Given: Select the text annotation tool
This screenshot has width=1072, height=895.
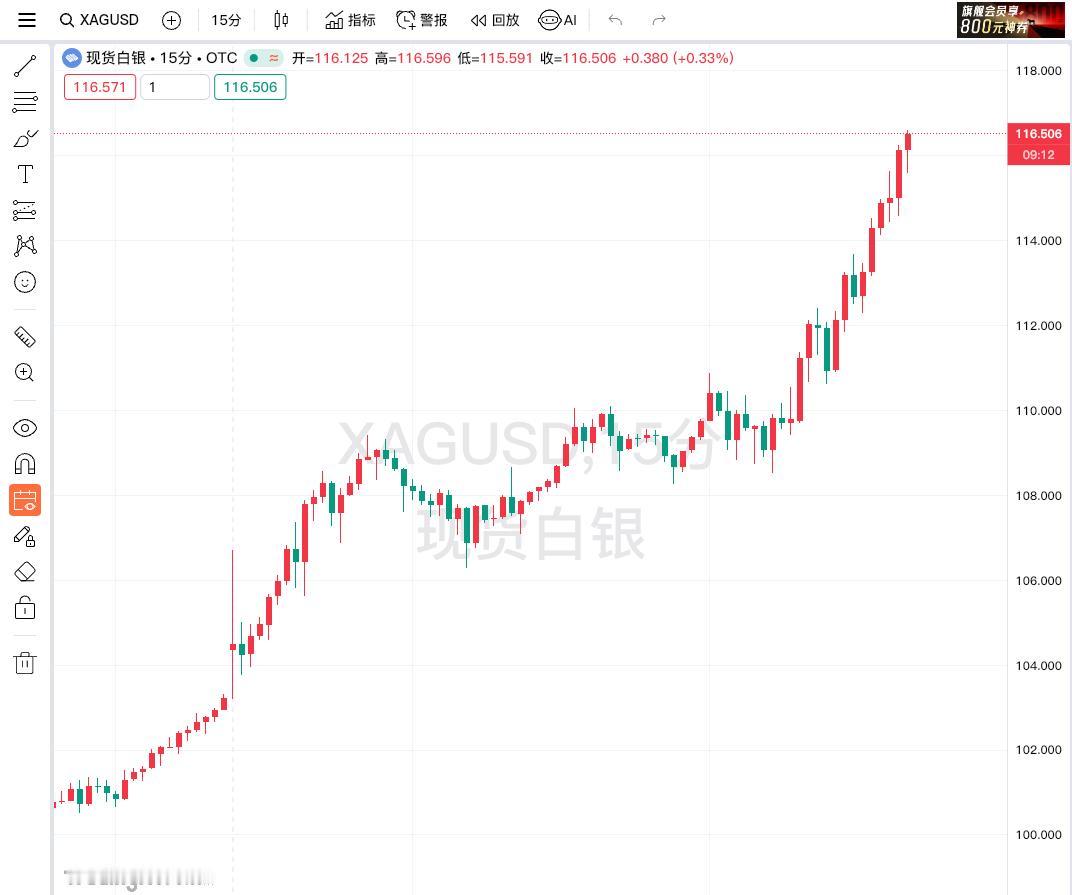Looking at the screenshot, I should point(25,174).
